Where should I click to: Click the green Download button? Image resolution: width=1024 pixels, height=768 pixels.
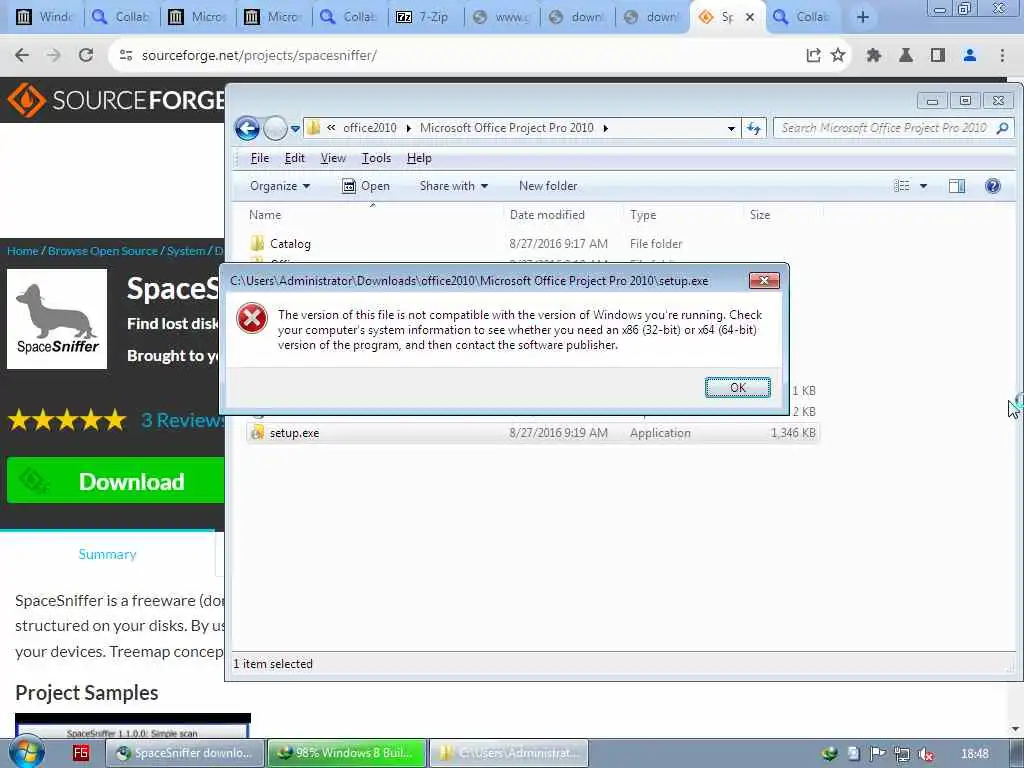point(116,481)
